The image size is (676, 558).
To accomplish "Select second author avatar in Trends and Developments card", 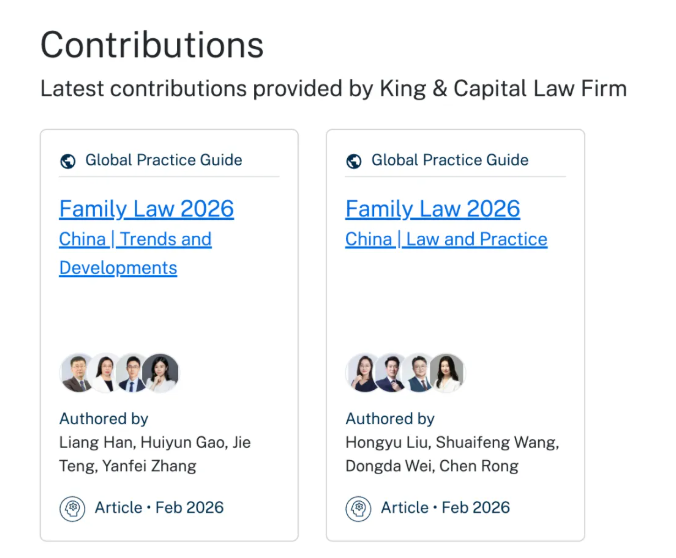I will pyautogui.click(x=105, y=373).
